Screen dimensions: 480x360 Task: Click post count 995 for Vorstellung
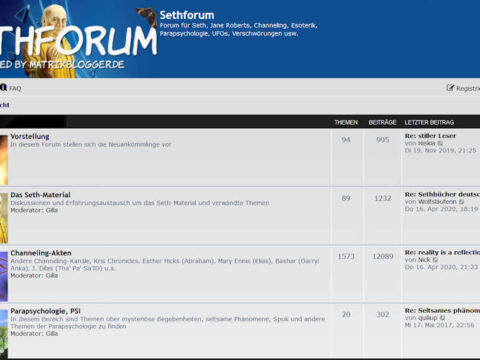[x=383, y=140]
